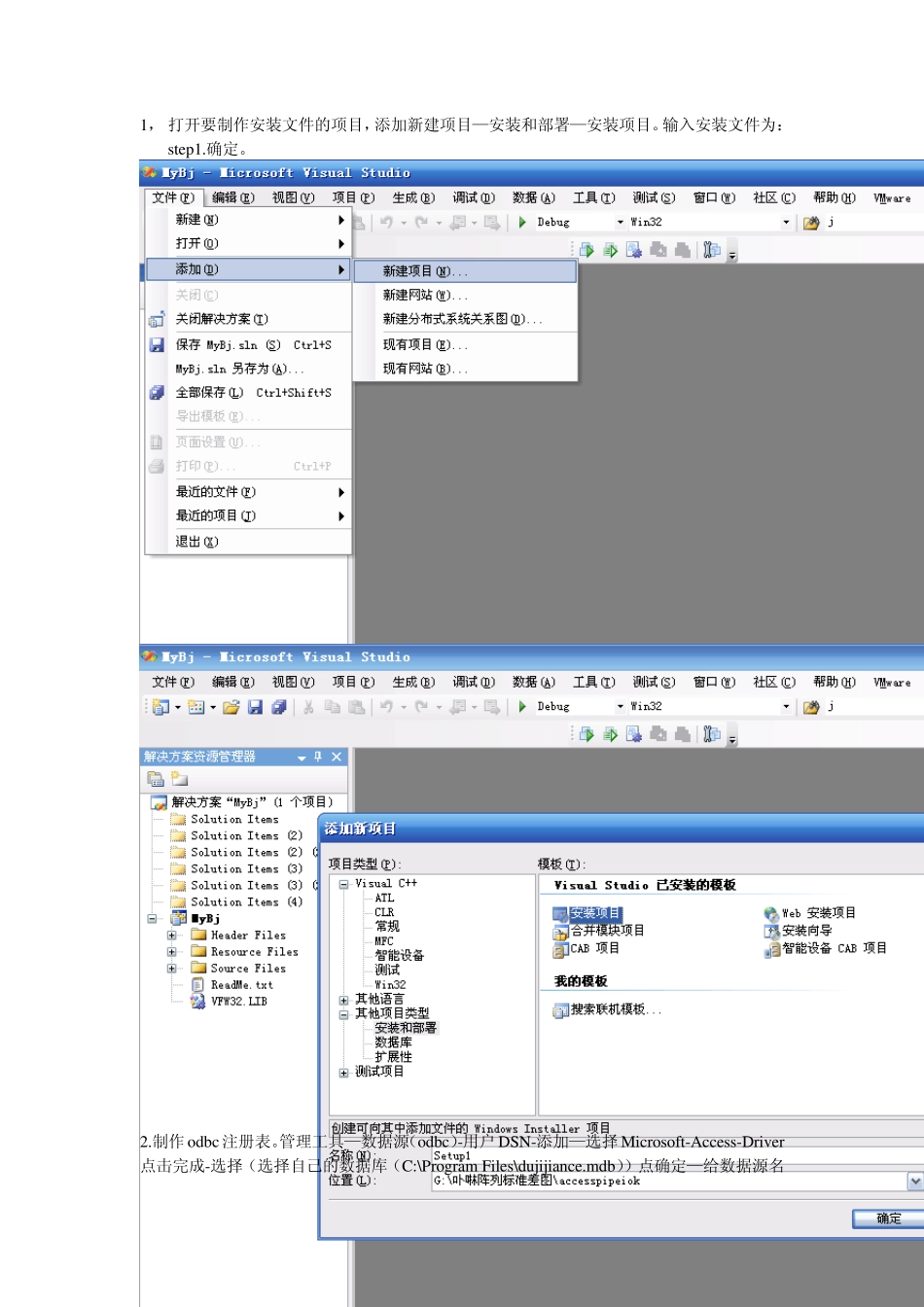The height and width of the screenshot is (1307, 924).
Task: Click 退出 in File menu
Action: (x=248, y=542)
